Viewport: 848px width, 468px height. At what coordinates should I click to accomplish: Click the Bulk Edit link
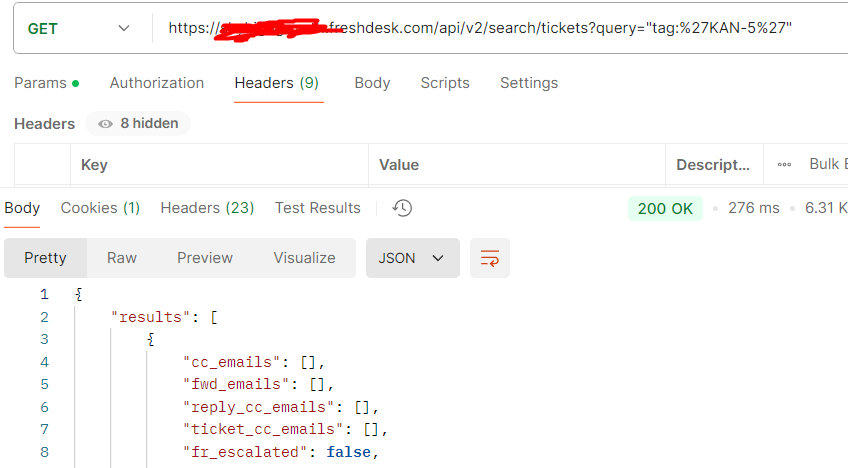[828, 164]
